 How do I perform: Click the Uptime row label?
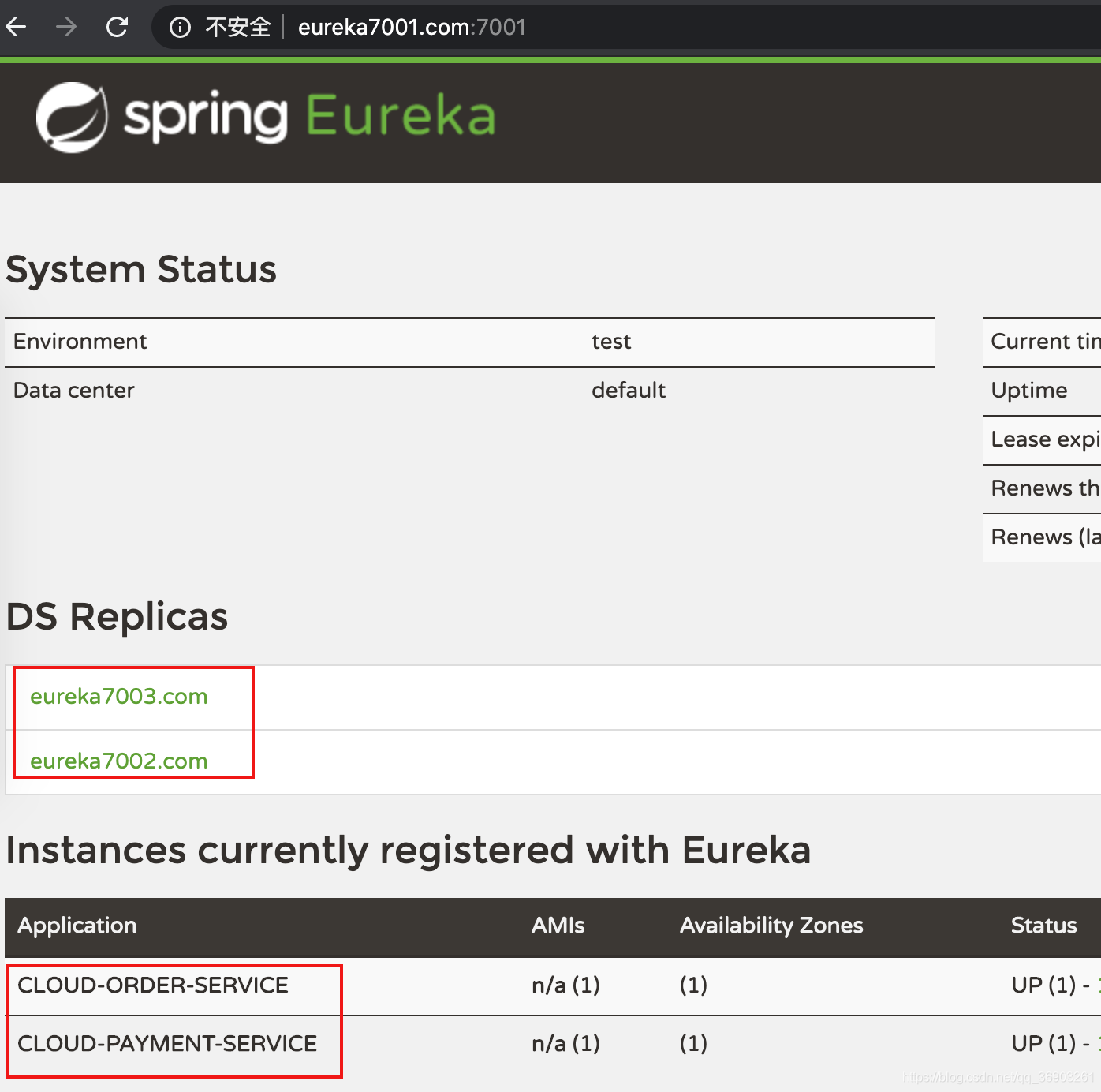pos(1029,391)
